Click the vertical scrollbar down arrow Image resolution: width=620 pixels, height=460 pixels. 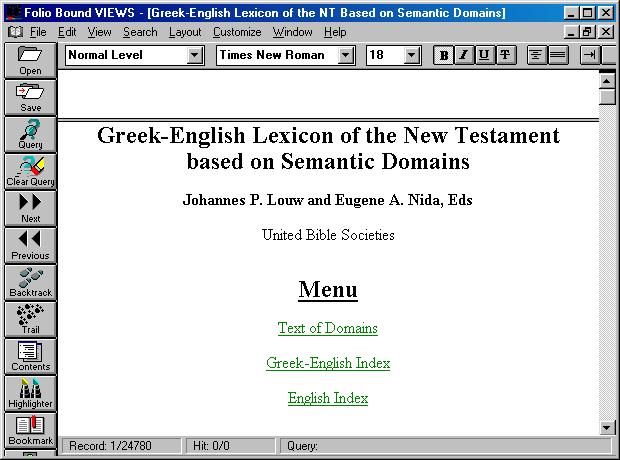coord(607,427)
